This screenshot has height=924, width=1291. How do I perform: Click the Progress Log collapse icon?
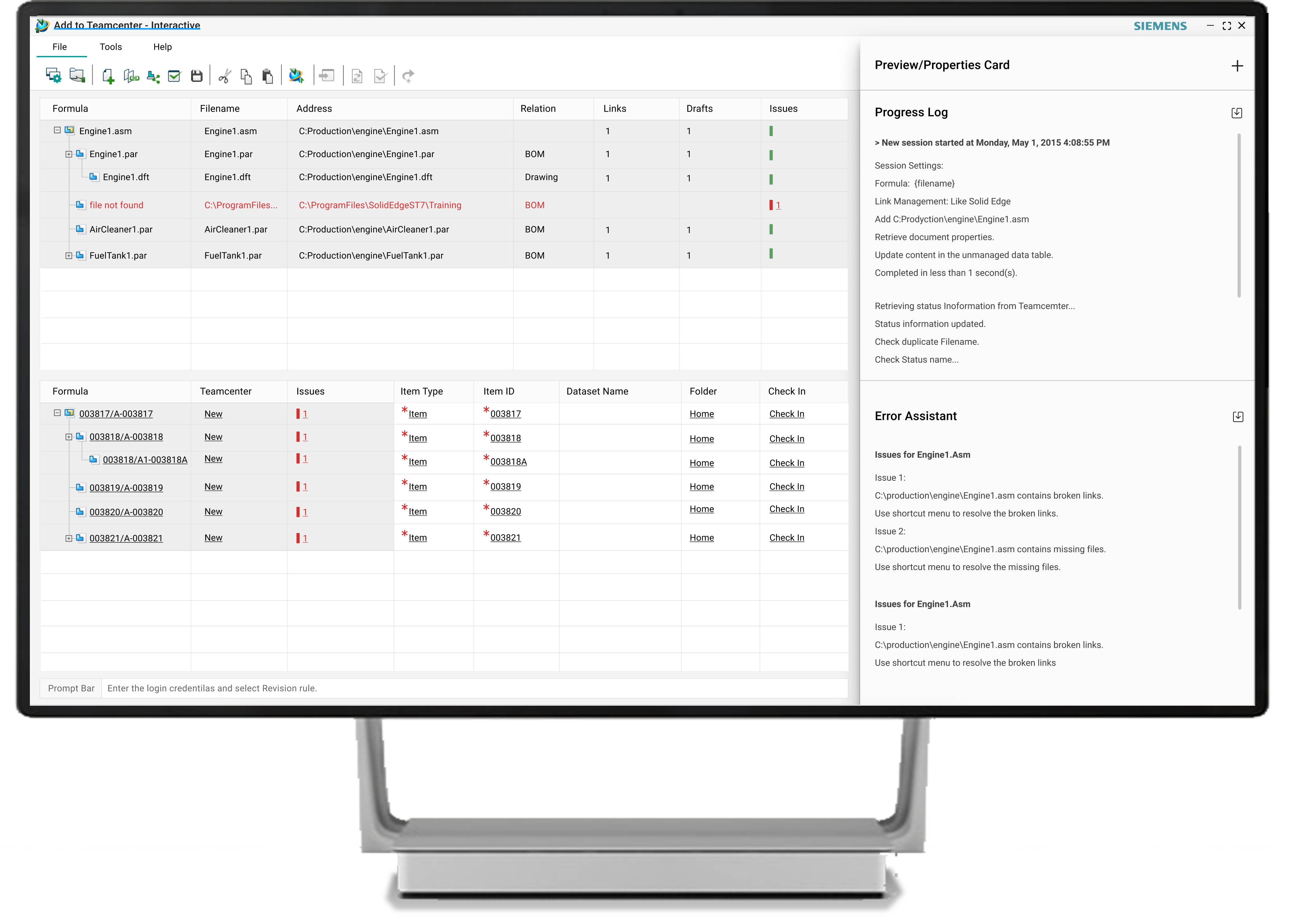tap(1236, 113)
